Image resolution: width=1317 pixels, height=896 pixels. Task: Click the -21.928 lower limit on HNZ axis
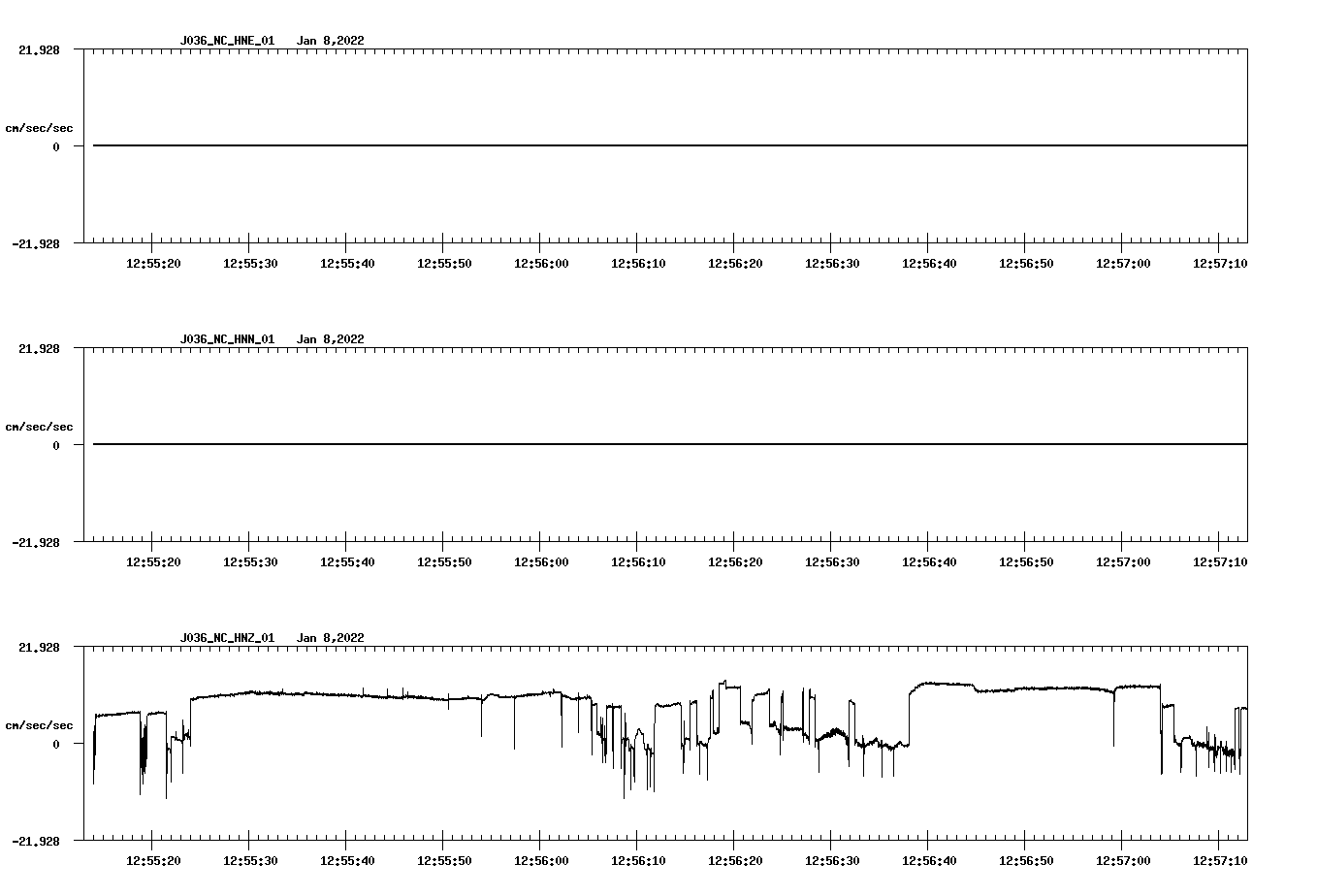pyautogui.click(x=36, y=842)
